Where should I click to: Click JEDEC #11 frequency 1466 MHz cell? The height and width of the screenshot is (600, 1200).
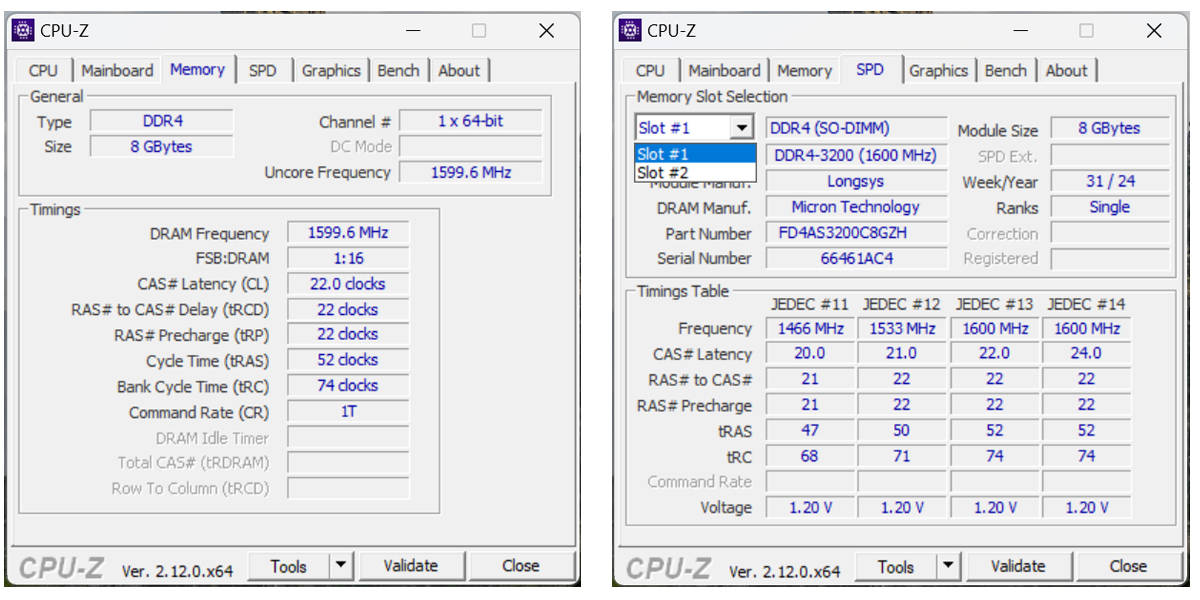[810, 328]
